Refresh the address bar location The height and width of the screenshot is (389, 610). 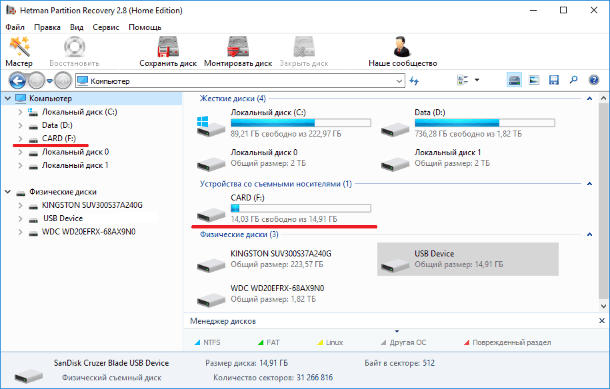[x=414, y=81]
